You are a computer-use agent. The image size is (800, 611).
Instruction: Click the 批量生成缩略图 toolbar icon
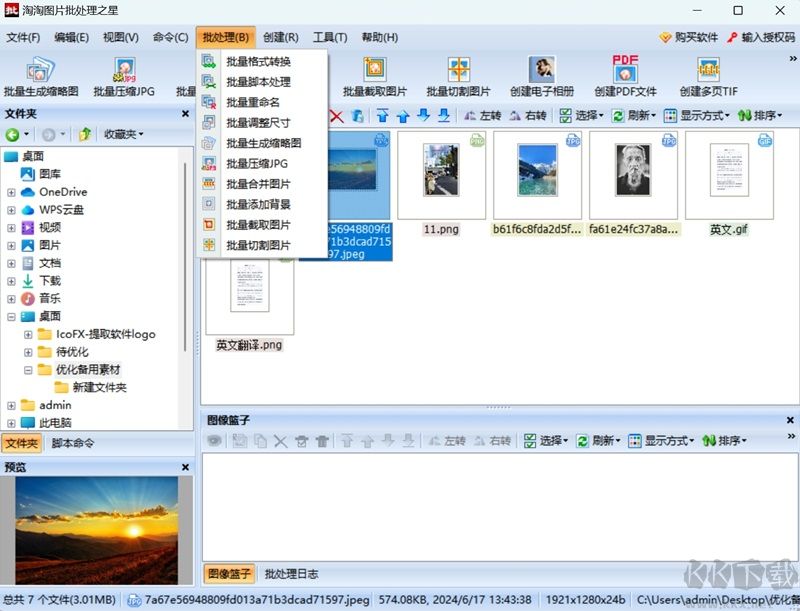coord(41,76)
